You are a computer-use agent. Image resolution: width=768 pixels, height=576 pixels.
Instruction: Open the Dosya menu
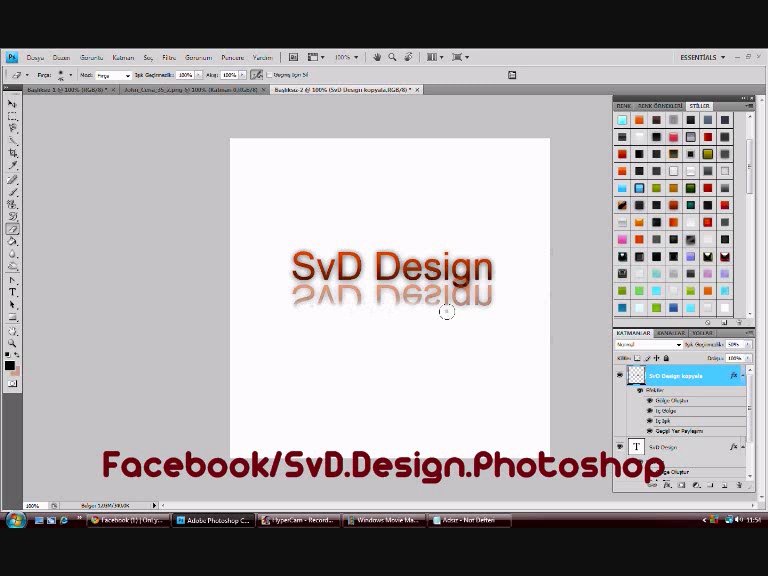coord(35,58)
